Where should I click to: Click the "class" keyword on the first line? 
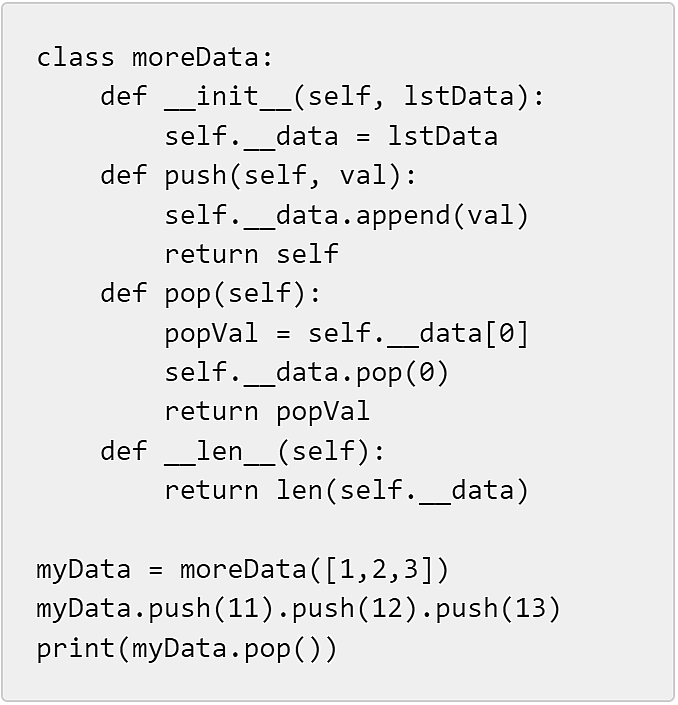pos(76,57)
